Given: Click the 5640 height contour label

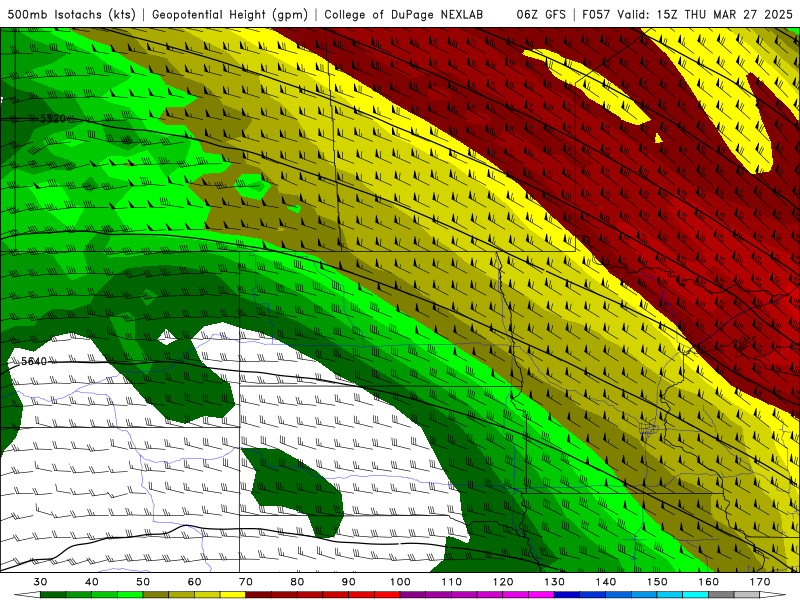Looking at the screenshot, I should pyautogui.click(x=34, y=361).
